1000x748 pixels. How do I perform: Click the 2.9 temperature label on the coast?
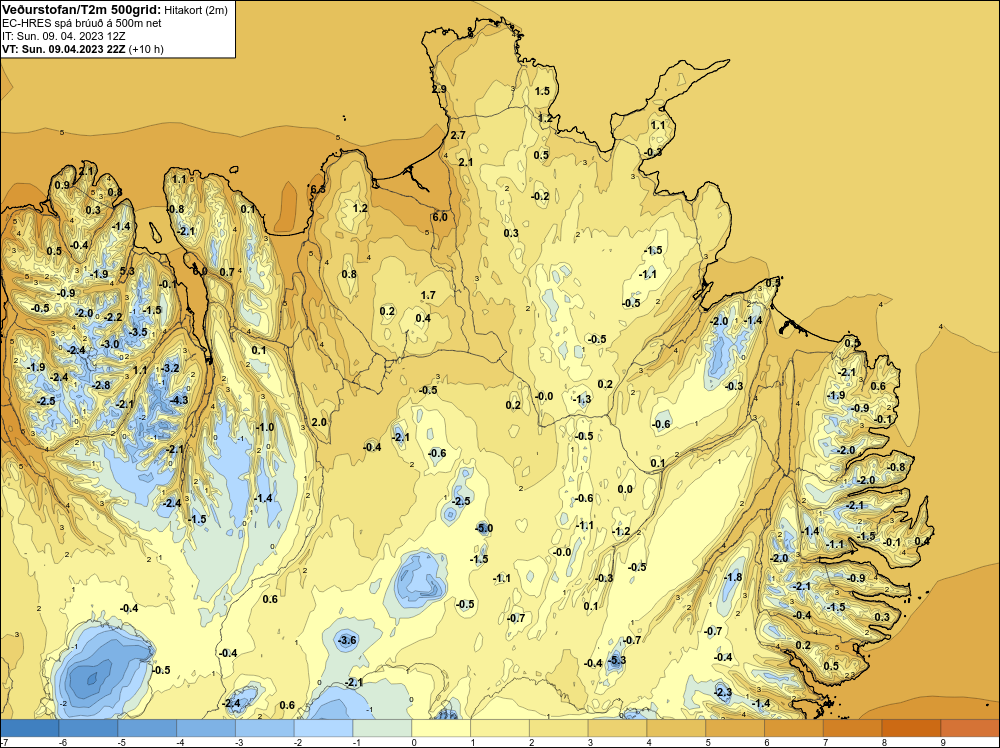[x=439, y=89]
